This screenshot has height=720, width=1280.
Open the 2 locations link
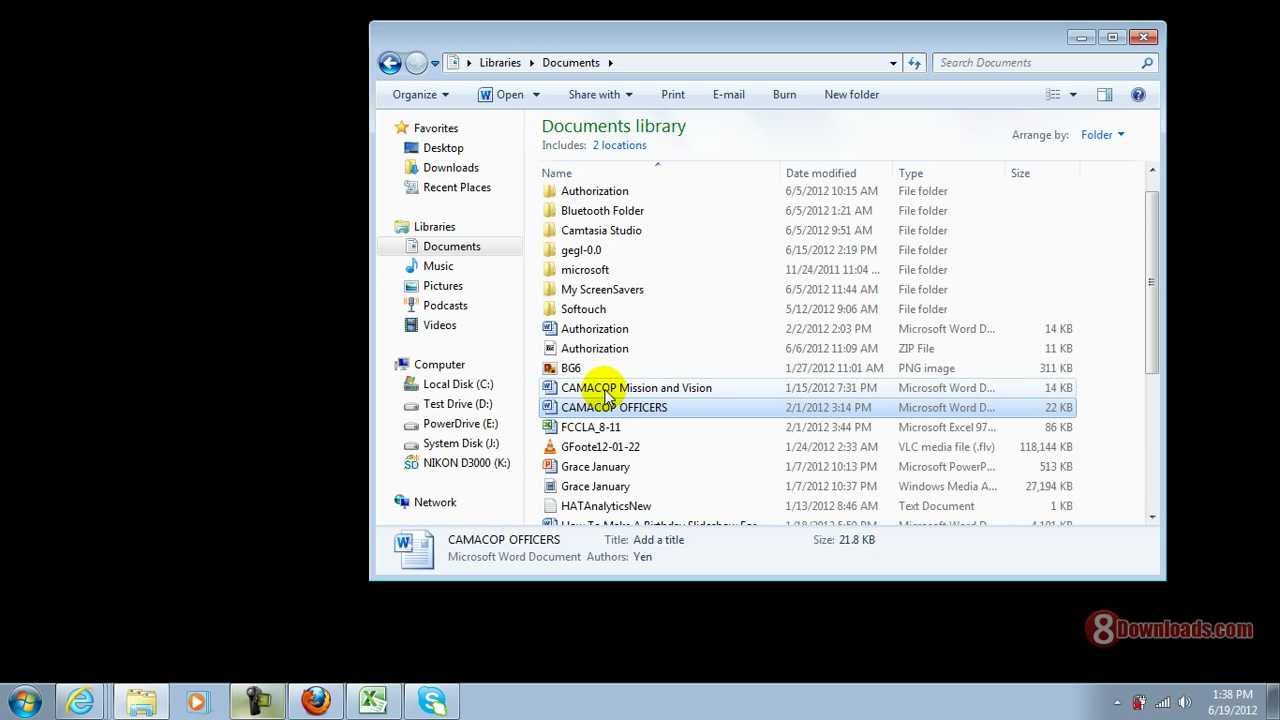619,146
